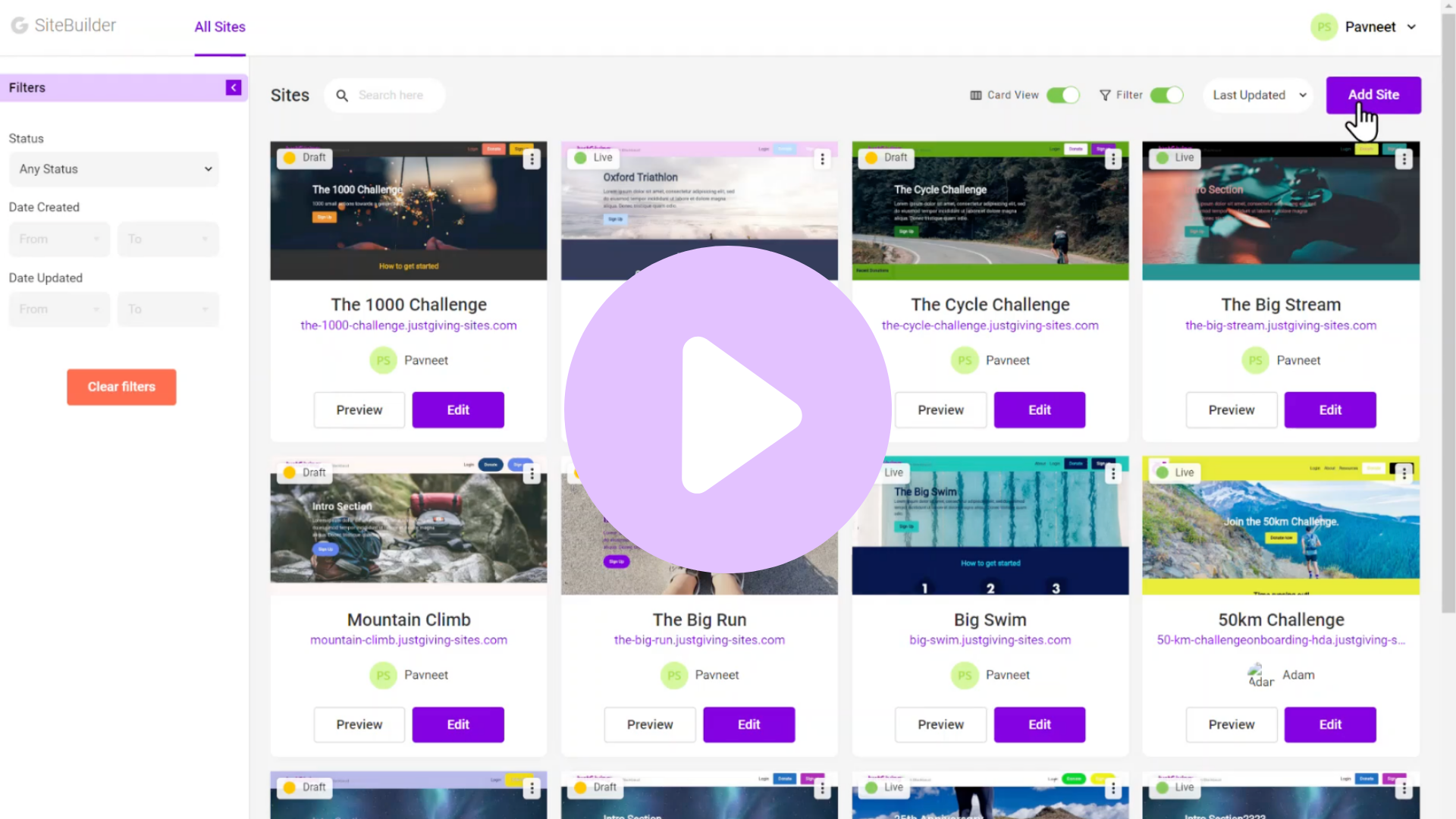Screen dimensions: 1456x819
Task: Click the SiteBuilder logo icon
Action: (19, 26)
